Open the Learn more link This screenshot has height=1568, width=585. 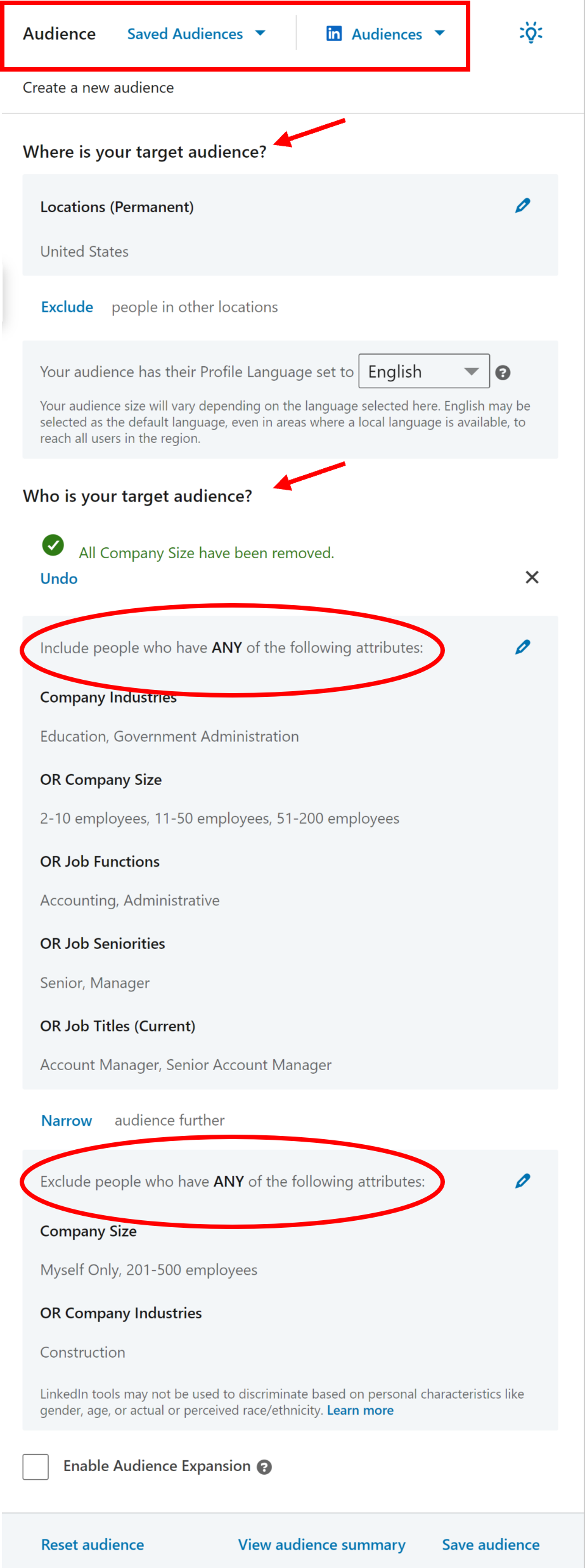pyautogui.click(x=360, y=1410)
